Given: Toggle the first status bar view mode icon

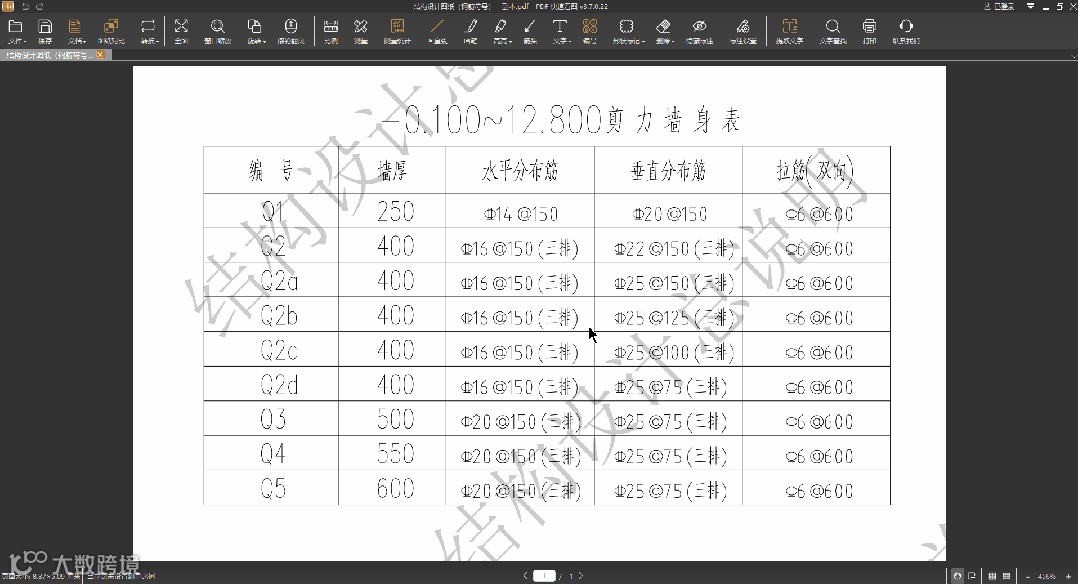Looking at the screenshot, I should (x=958, y=576).
